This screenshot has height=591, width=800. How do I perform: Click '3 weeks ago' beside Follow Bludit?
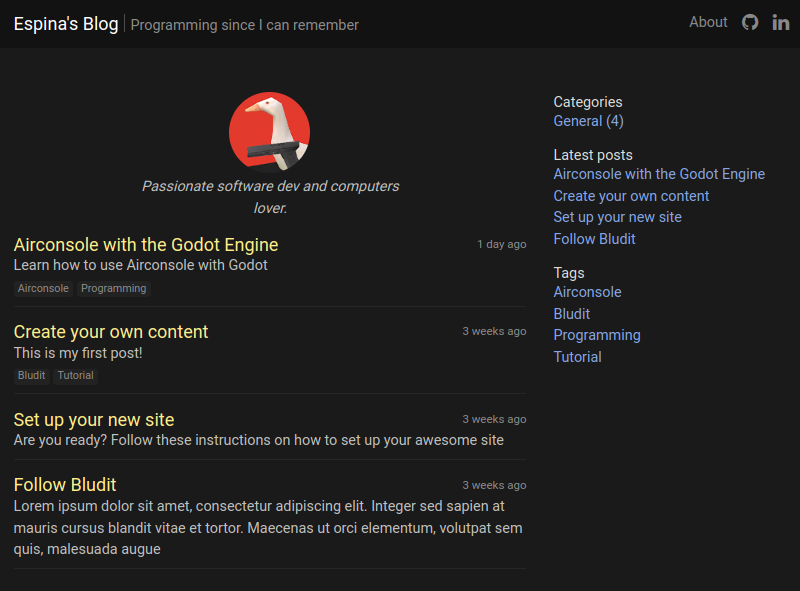point(494,485)
